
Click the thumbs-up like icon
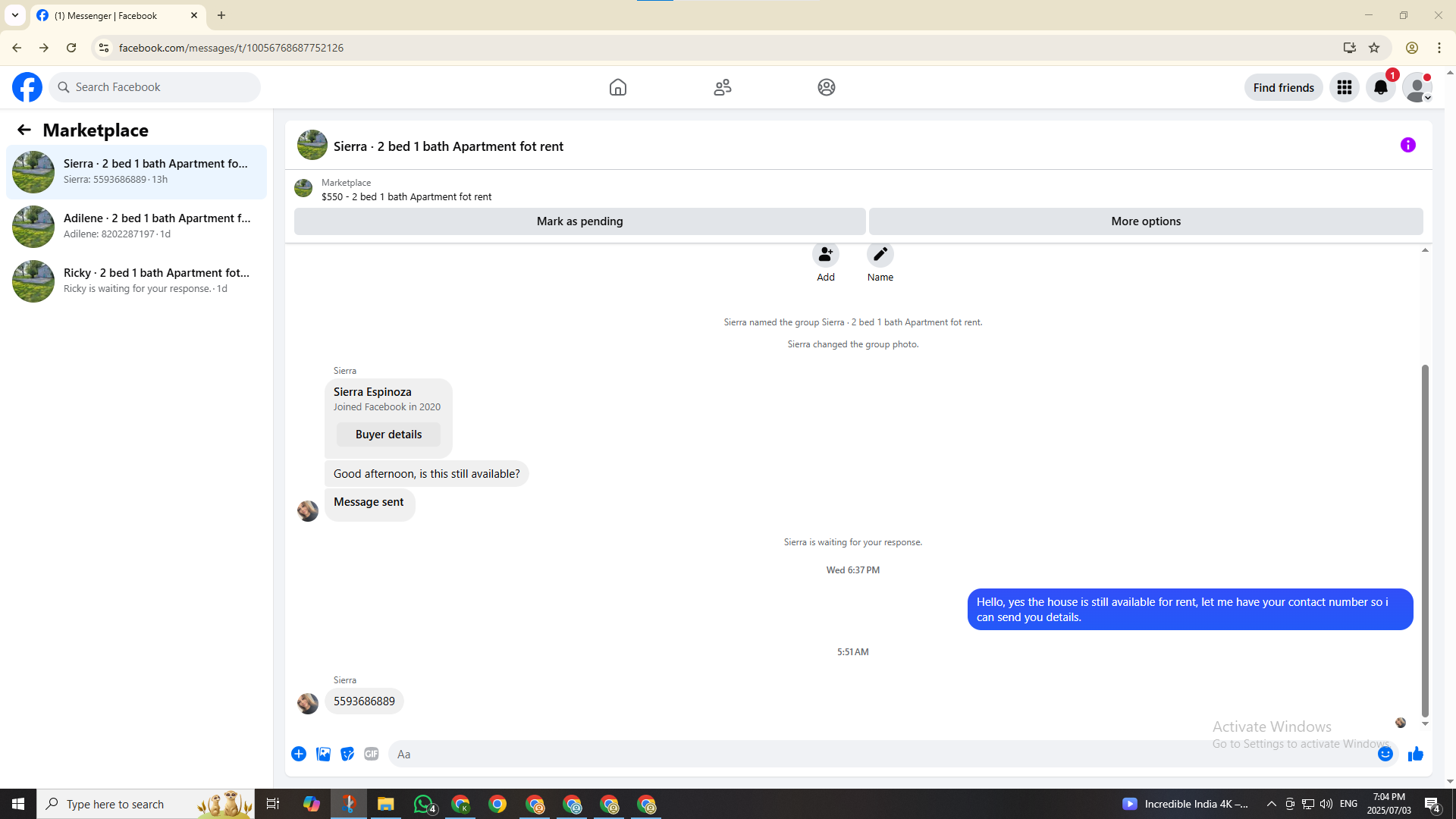pos(1415,754)
